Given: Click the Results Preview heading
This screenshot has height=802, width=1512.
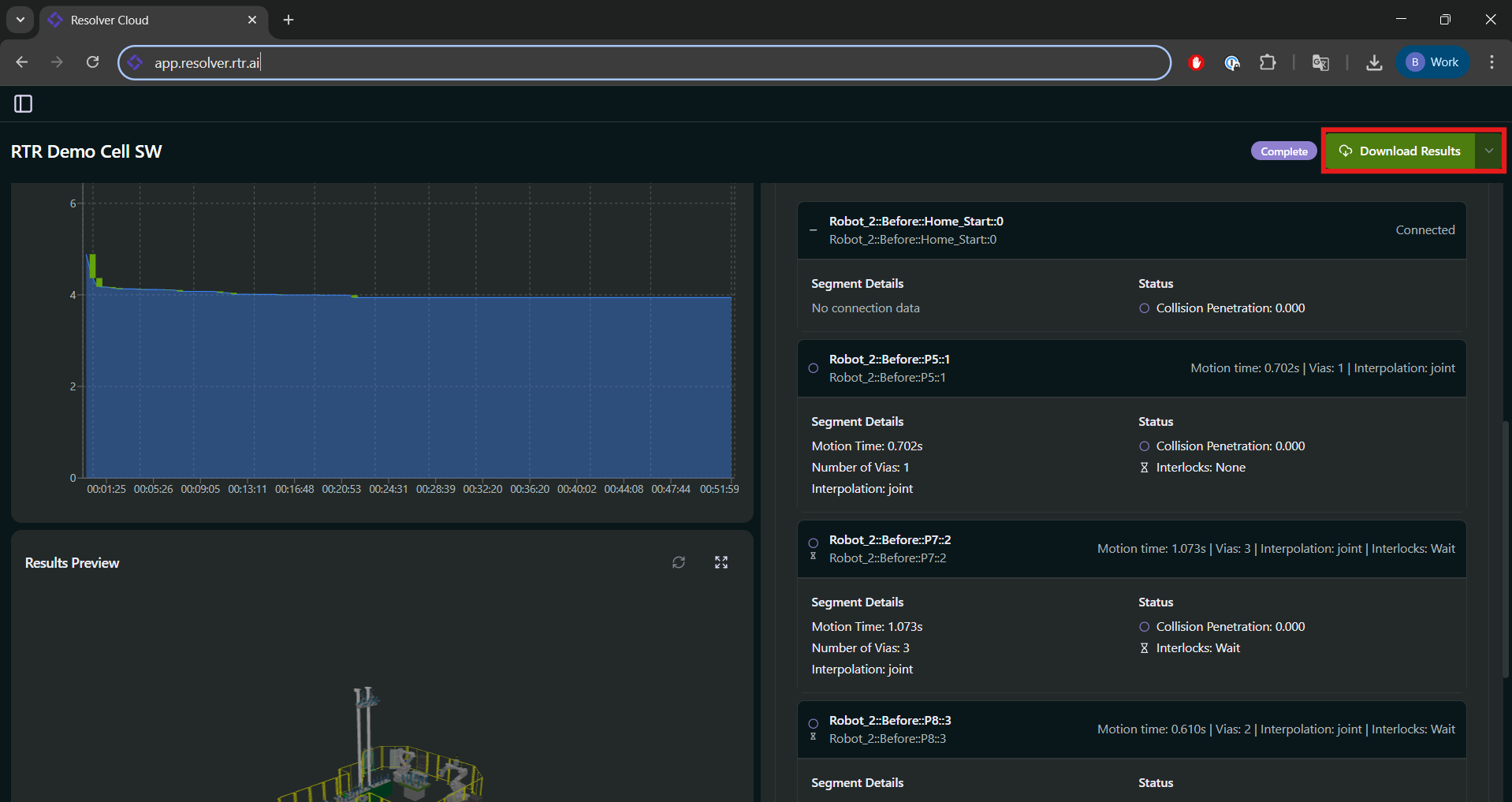Looking at the screenshot, I should point(72,563).
